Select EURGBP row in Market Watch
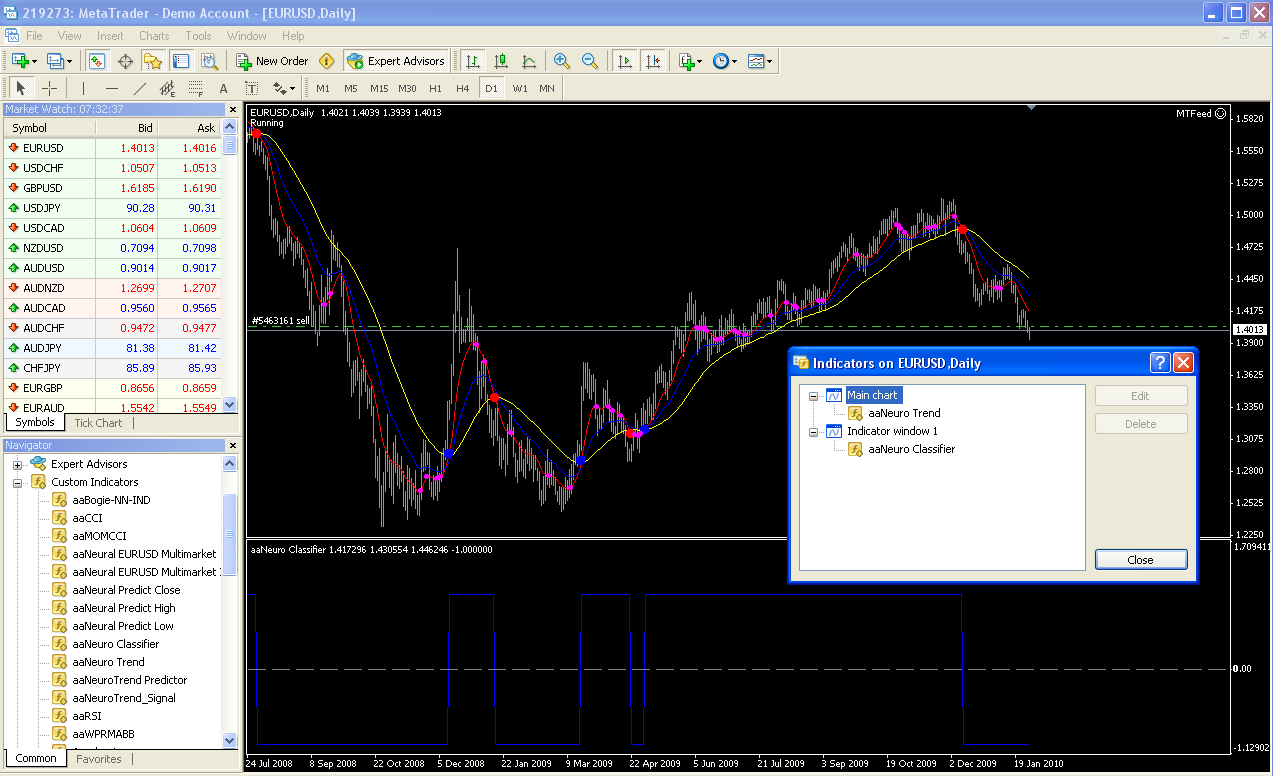Screen dimensions: 1273x776 pos(112,388)
